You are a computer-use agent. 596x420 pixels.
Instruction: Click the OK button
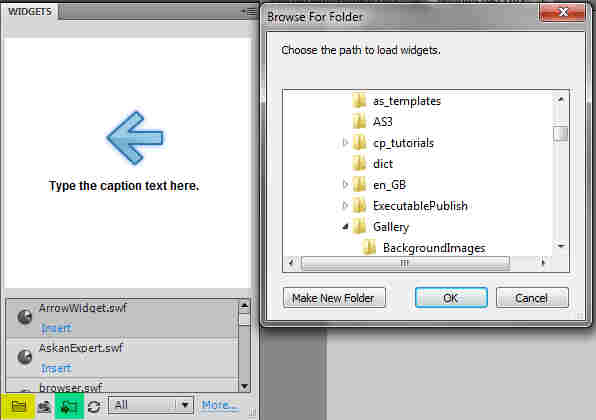pyautogui.click(x=451, y=298)
